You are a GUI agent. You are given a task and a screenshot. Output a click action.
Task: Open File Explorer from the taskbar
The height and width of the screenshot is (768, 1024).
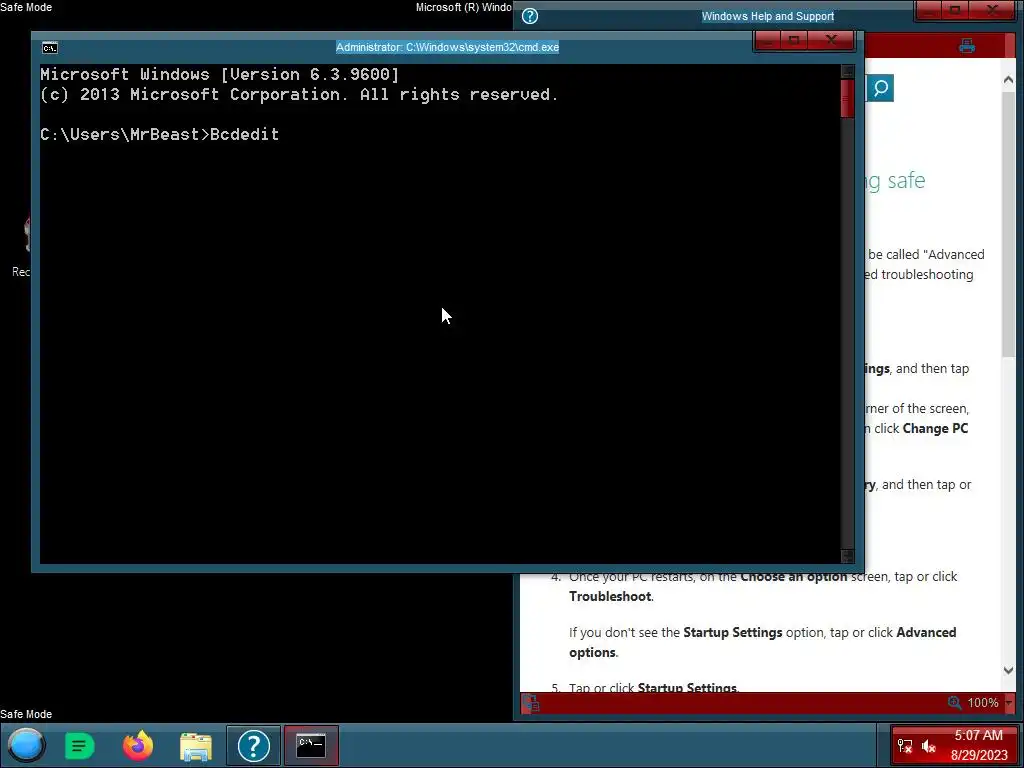196,746
